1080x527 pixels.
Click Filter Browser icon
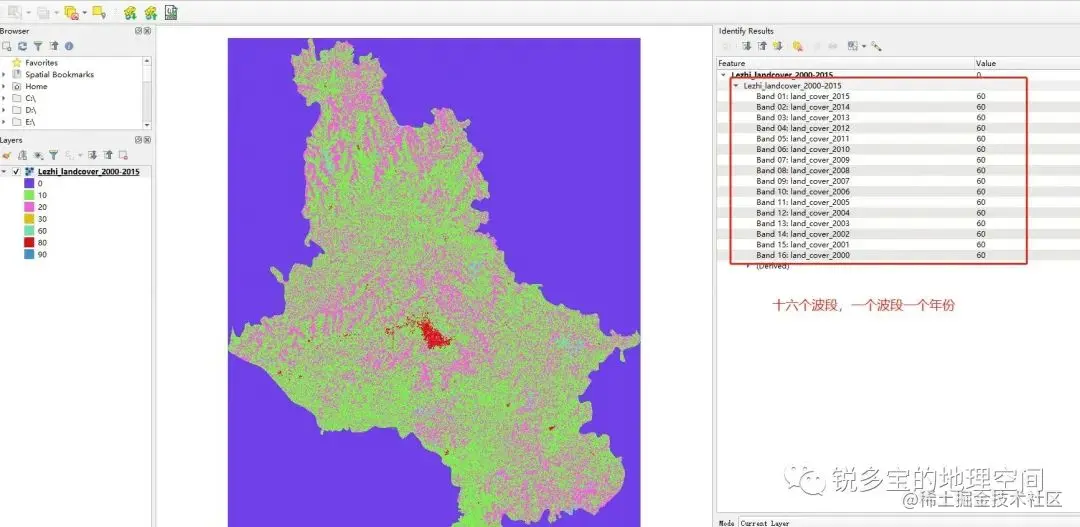pos(38,46)
